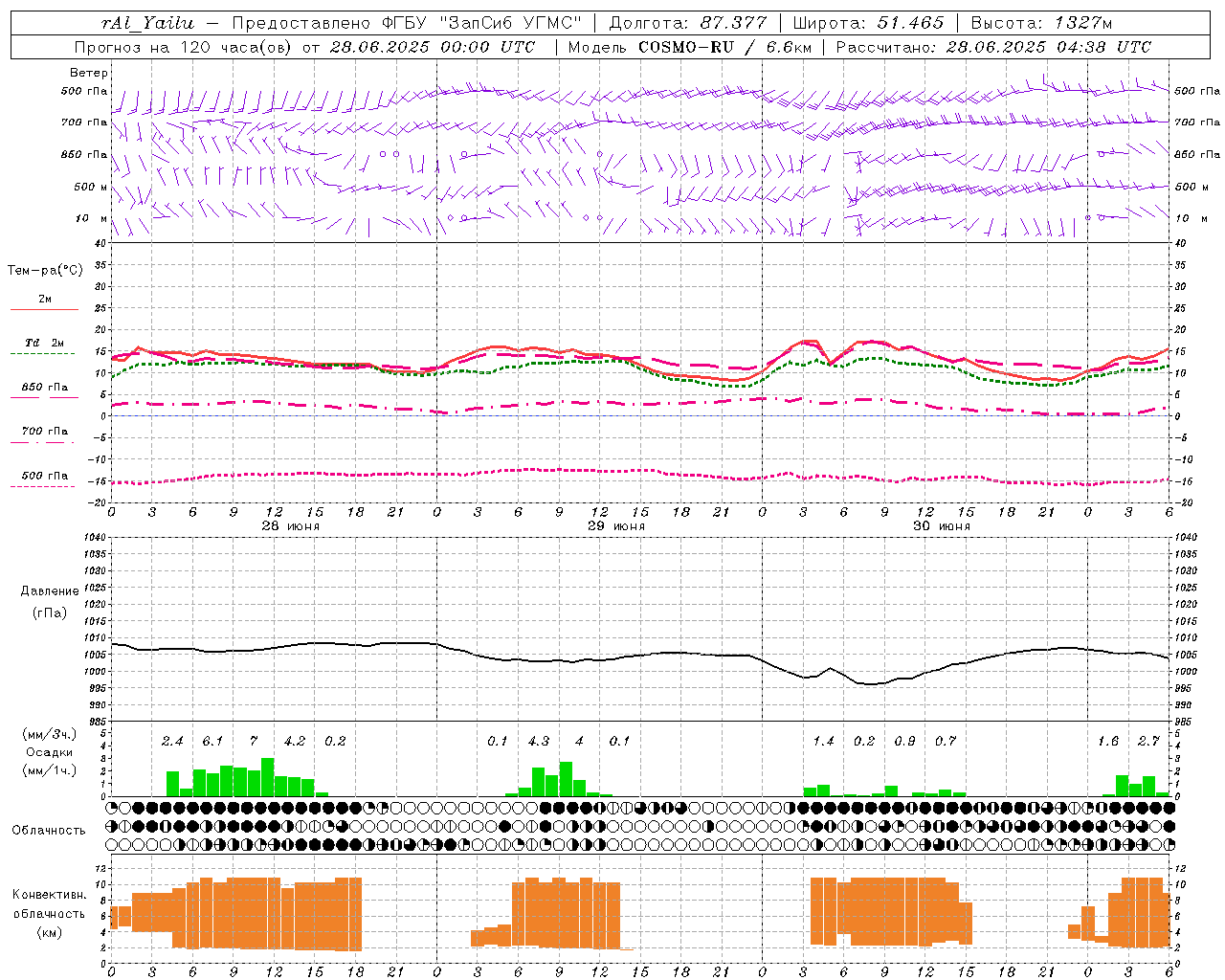Click the Модель COSMO-RU / 6.6км text
1225x980 pixels.
689,47
